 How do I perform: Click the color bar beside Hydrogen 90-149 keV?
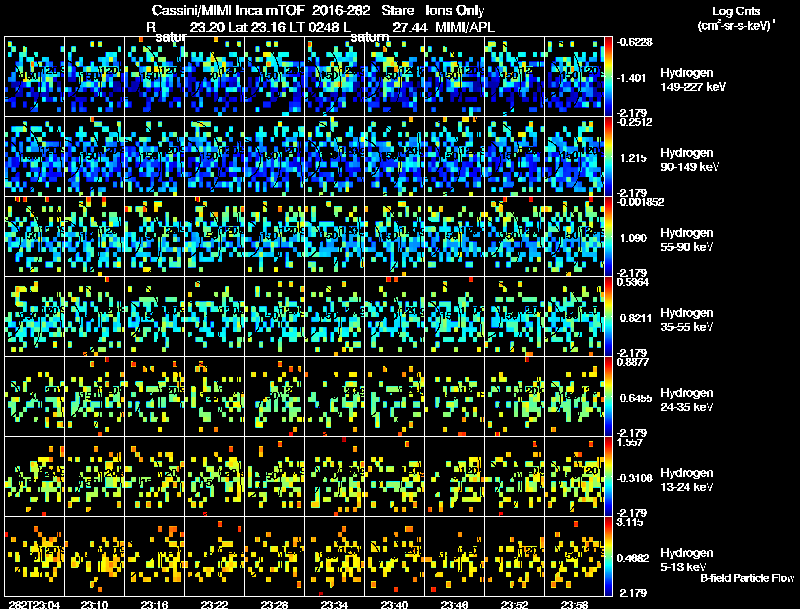(608, 157)
